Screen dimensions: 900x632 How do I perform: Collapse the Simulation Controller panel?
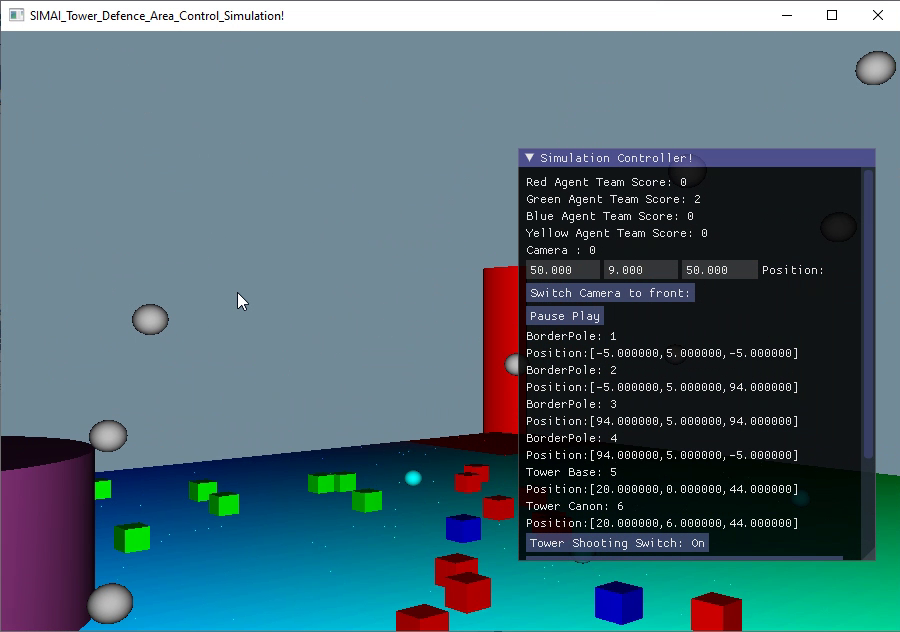point(529,157)
